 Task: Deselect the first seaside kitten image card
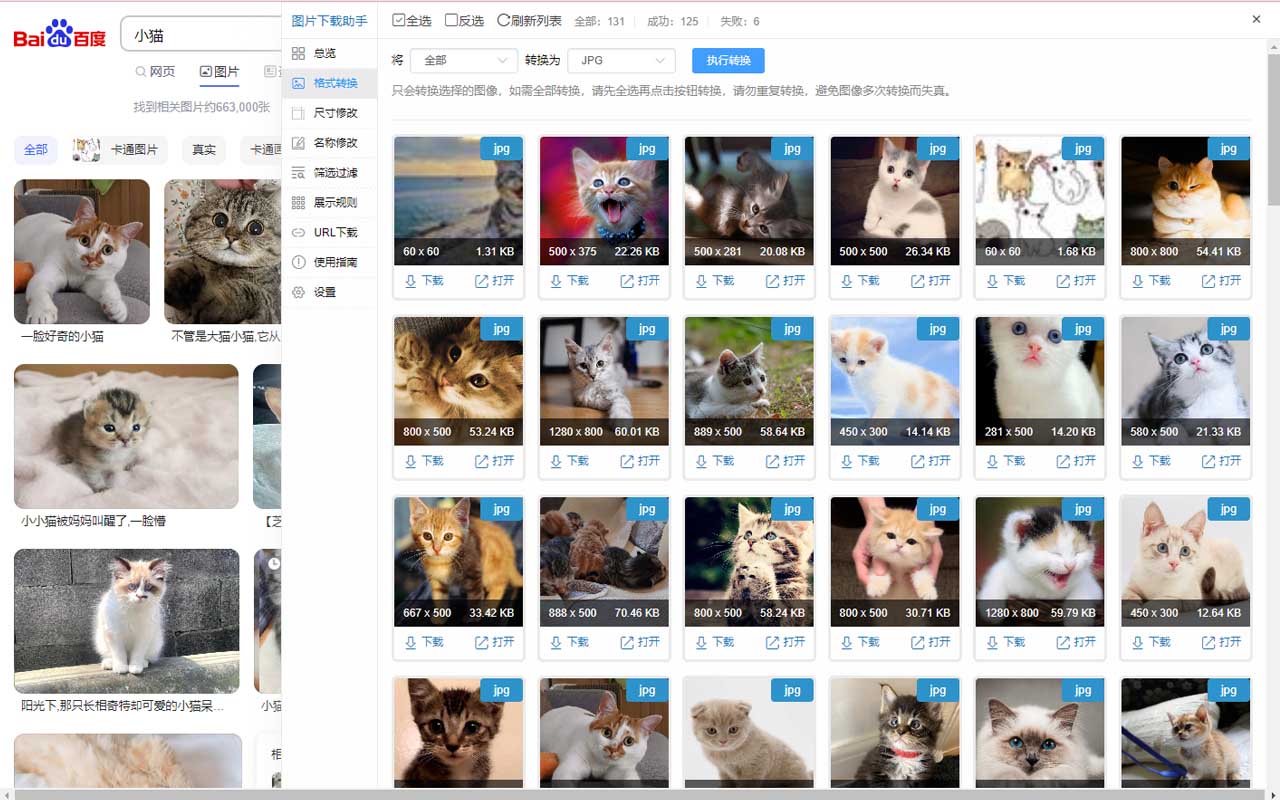pos(458,200)
